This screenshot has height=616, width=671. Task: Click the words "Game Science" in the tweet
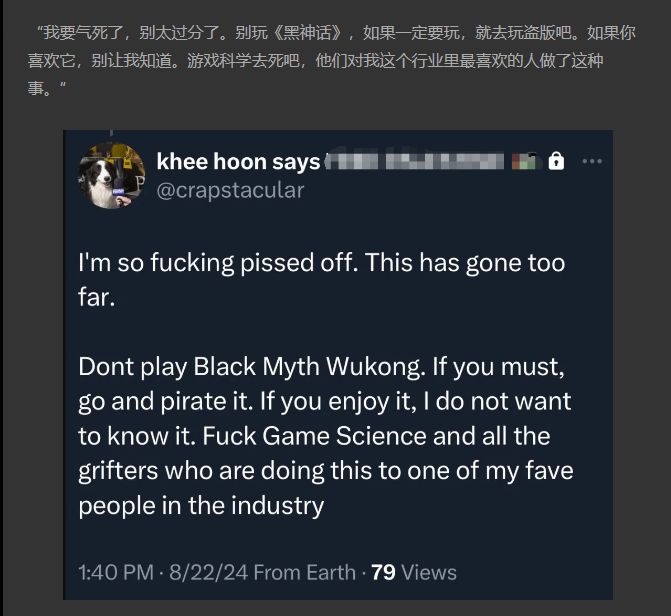point(344,436)
